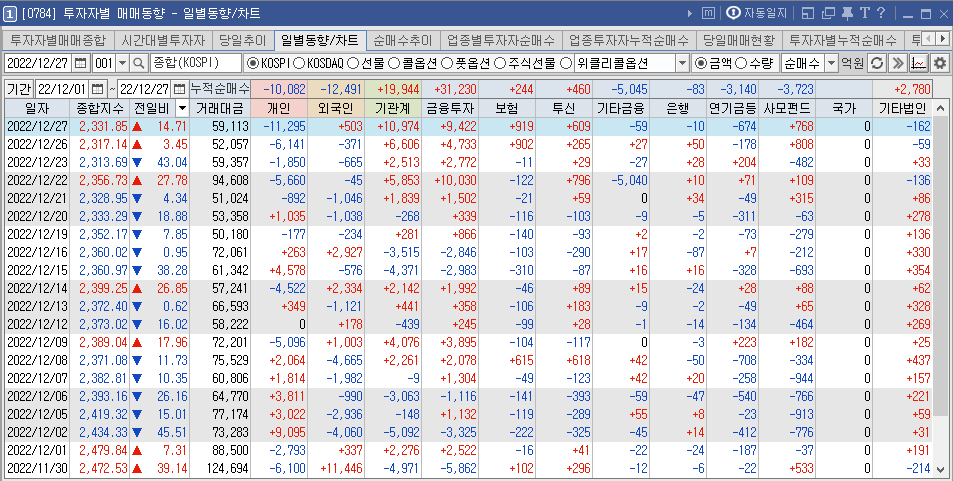Click the 금융투자 column header
Image resolution: width=953 pixels, height=481 pixels.
pos(450,109)
